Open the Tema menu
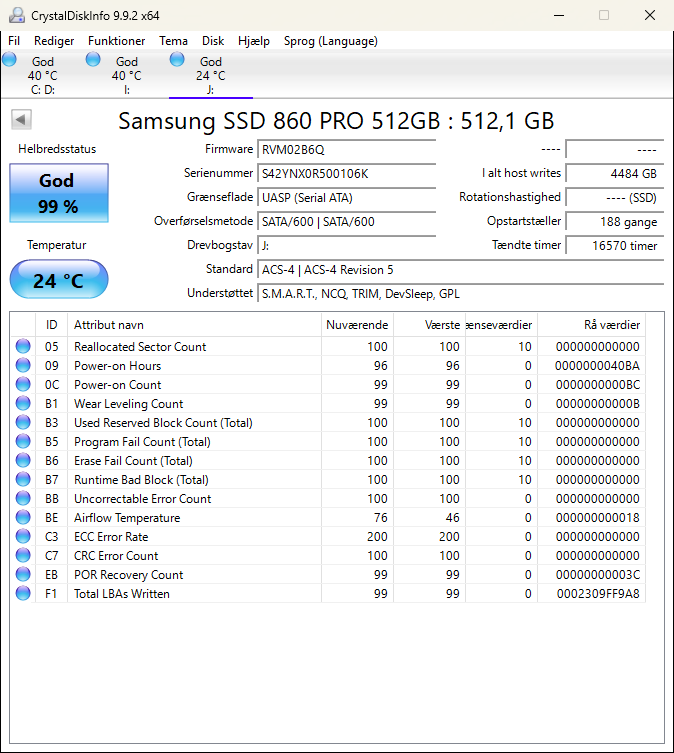Screen dimensions: 674x753 coord(173,41)
